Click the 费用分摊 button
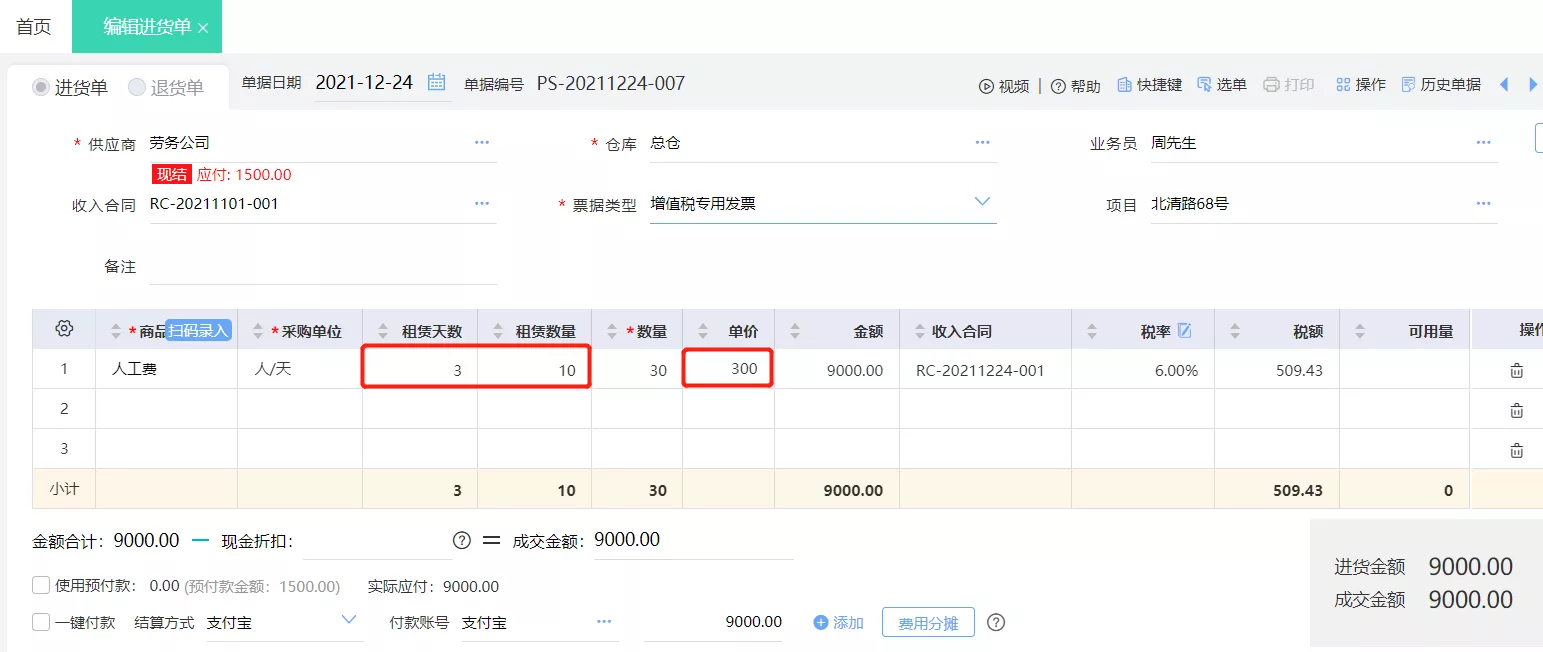The image size is (1543, 652). tap(928, 623)
